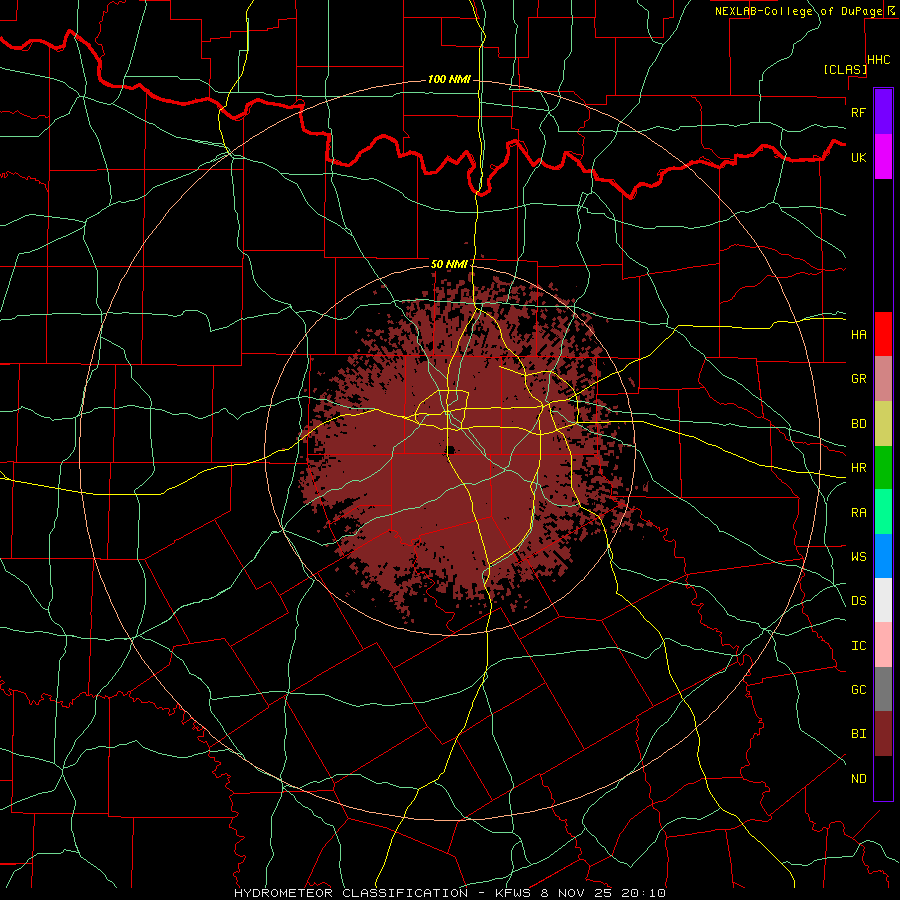The width and height of the screenshot is (900, 900).
Task: Click the 'DS' legend label
Action: coord(859,601)
